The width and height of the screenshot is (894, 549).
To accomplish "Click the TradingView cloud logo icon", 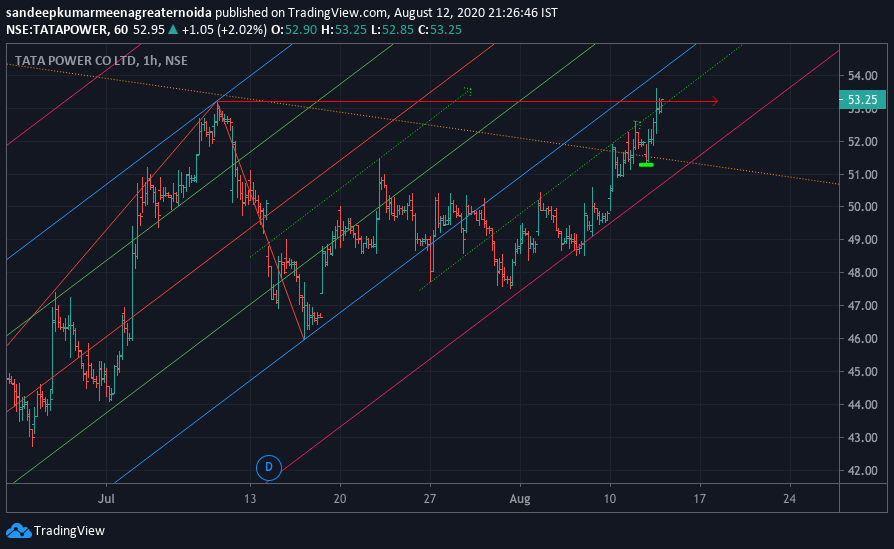I will click(x=18, y=531).
